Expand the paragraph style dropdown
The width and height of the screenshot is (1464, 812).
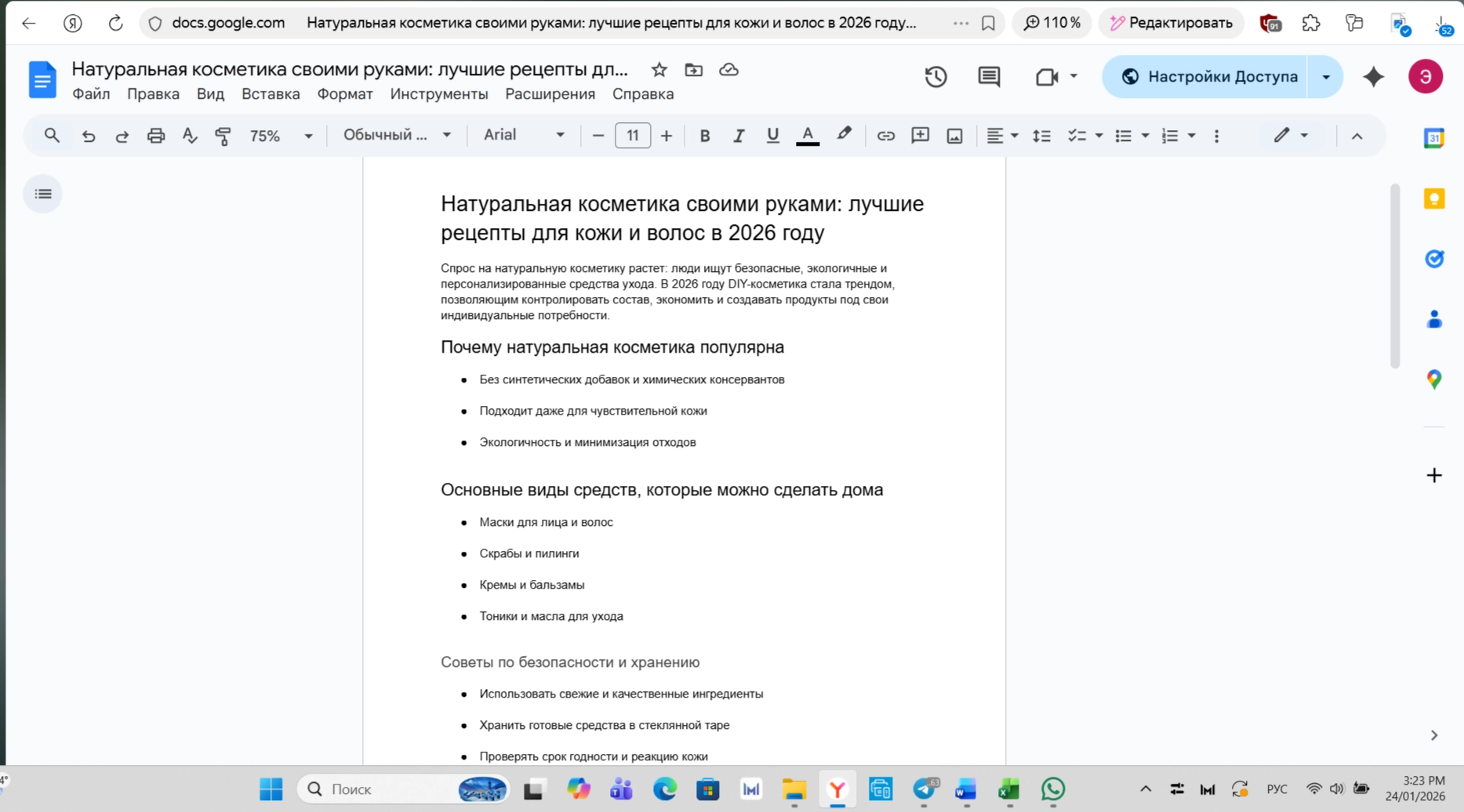tap(397, 136)
